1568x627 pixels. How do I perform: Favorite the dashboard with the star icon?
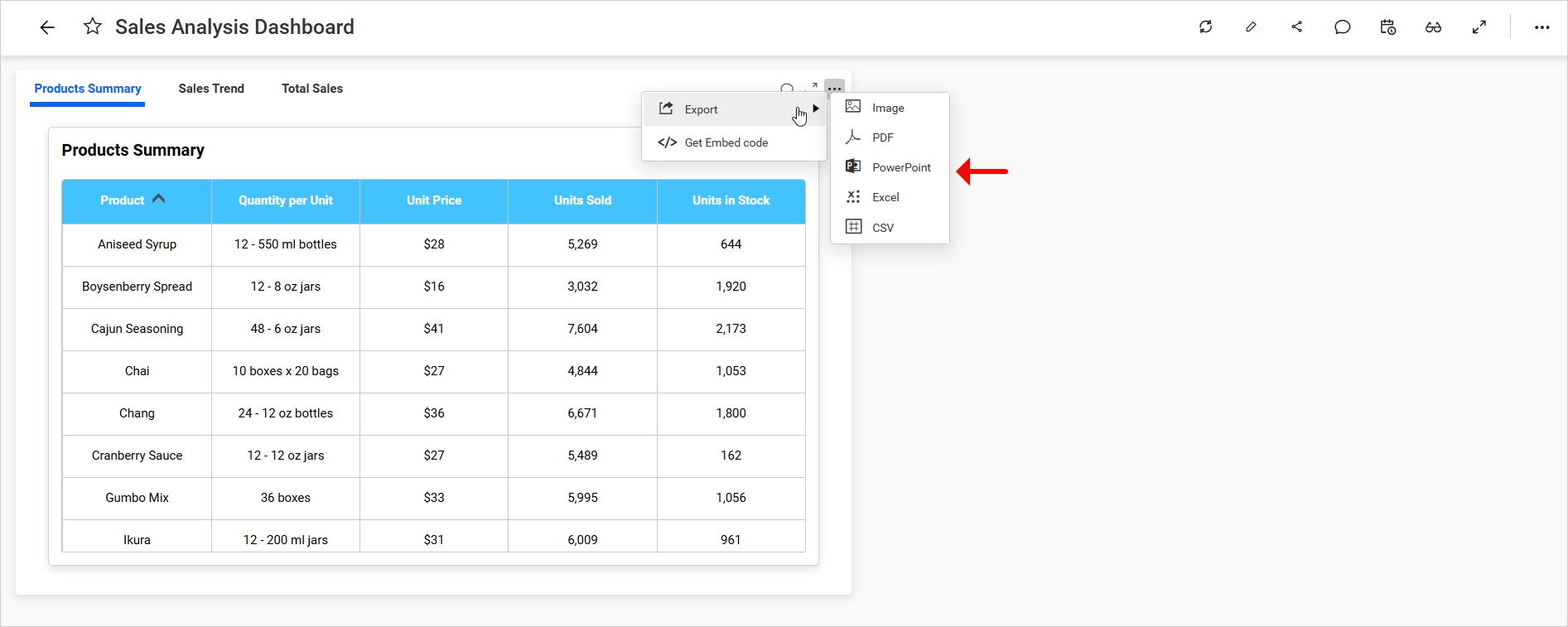(93, 27)
